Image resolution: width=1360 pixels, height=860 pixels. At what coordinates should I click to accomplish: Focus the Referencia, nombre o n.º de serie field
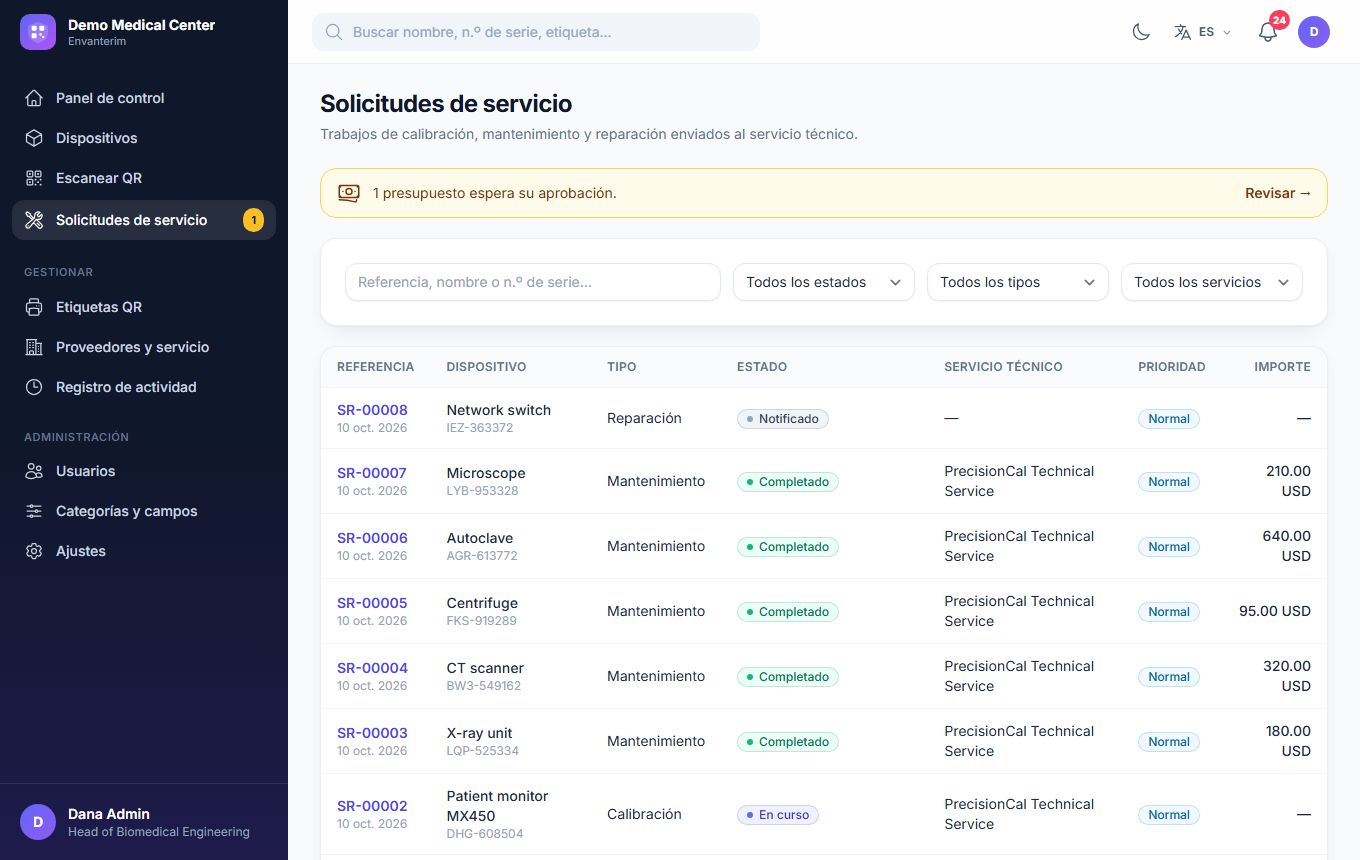[533, 282]
